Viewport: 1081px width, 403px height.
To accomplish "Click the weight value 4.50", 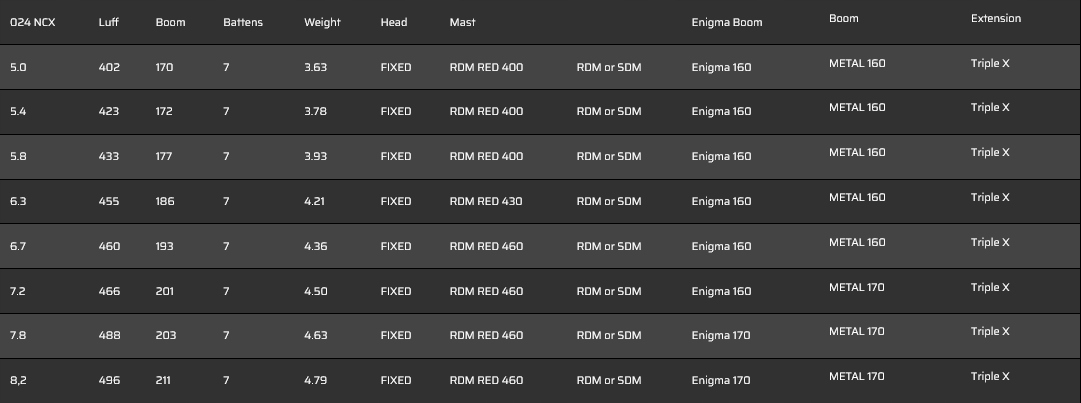I will tap(315, 291).
